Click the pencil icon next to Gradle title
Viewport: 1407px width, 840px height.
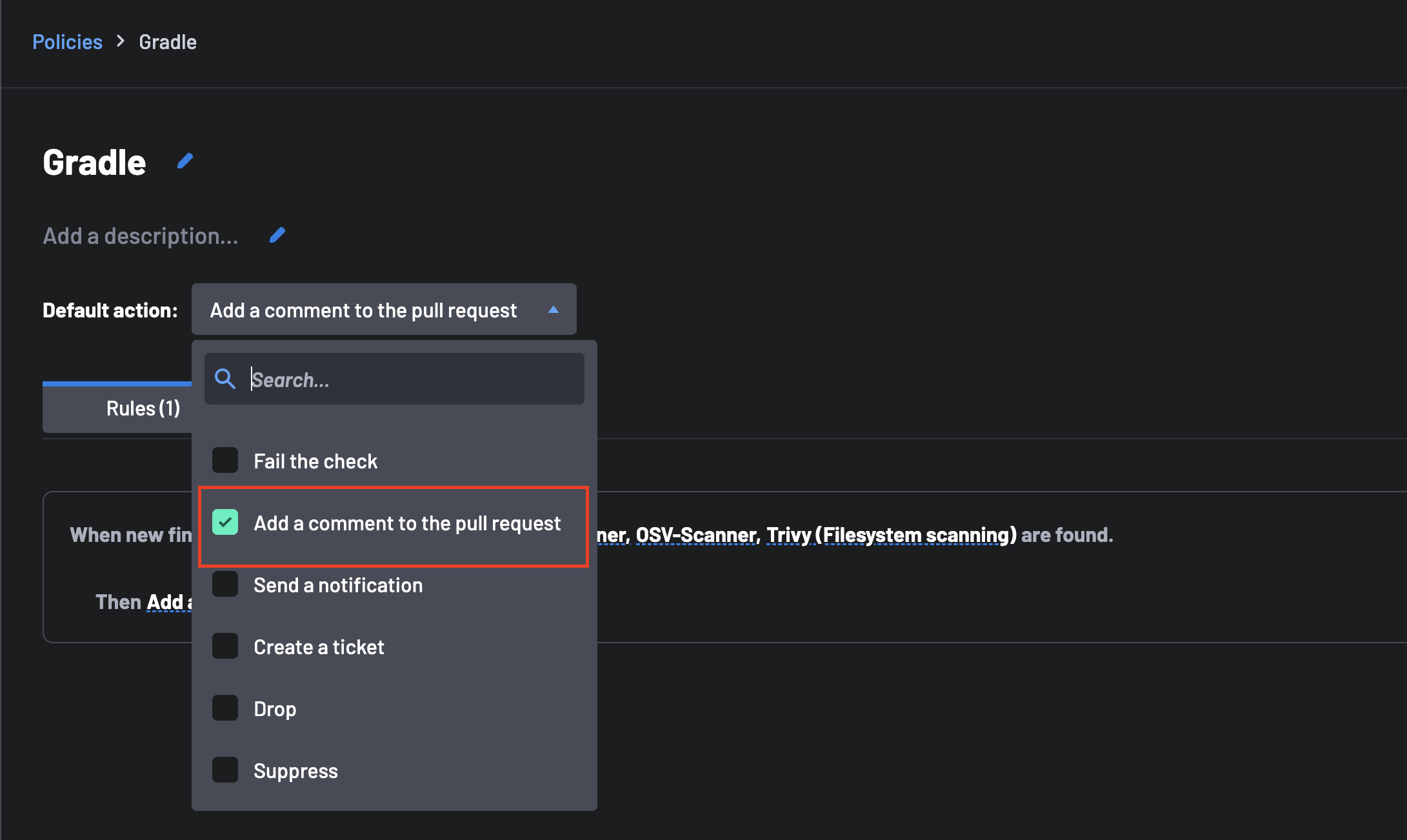(x=185, y=161)
